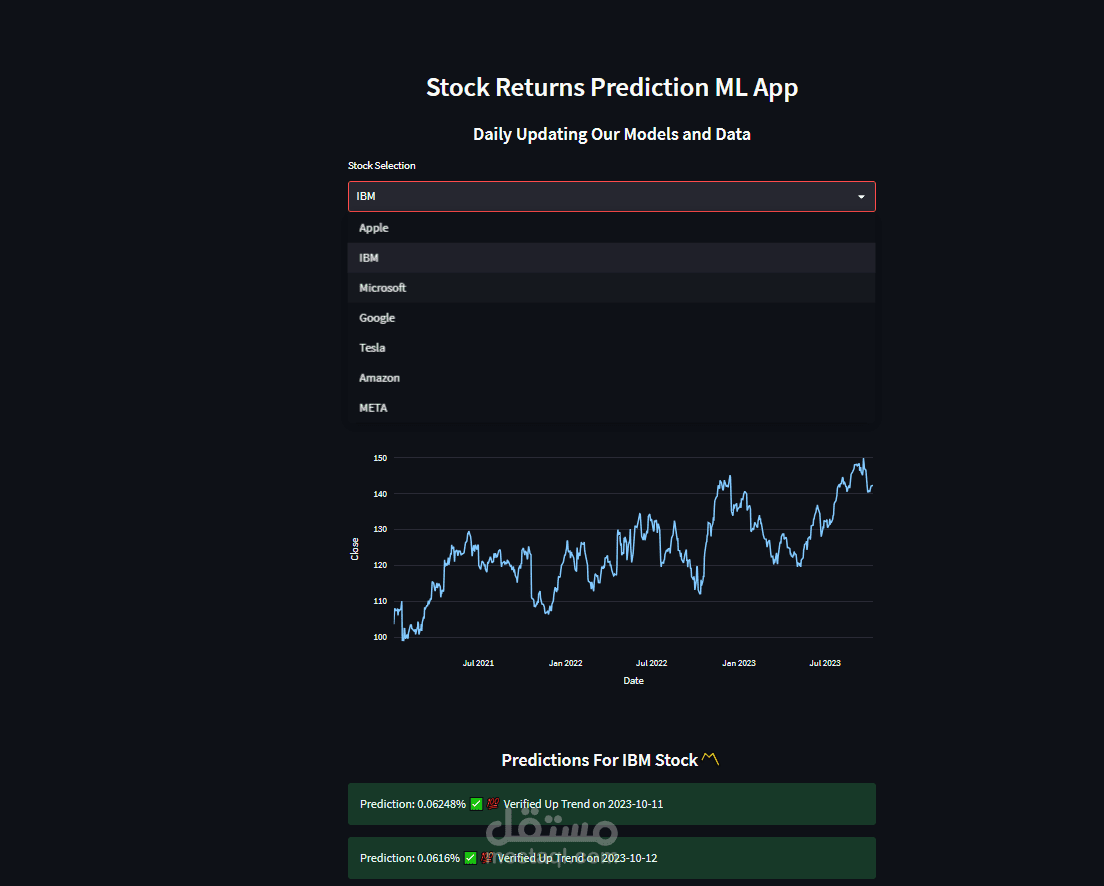
Task: Pick the META stock option
Action: [611, 408]
